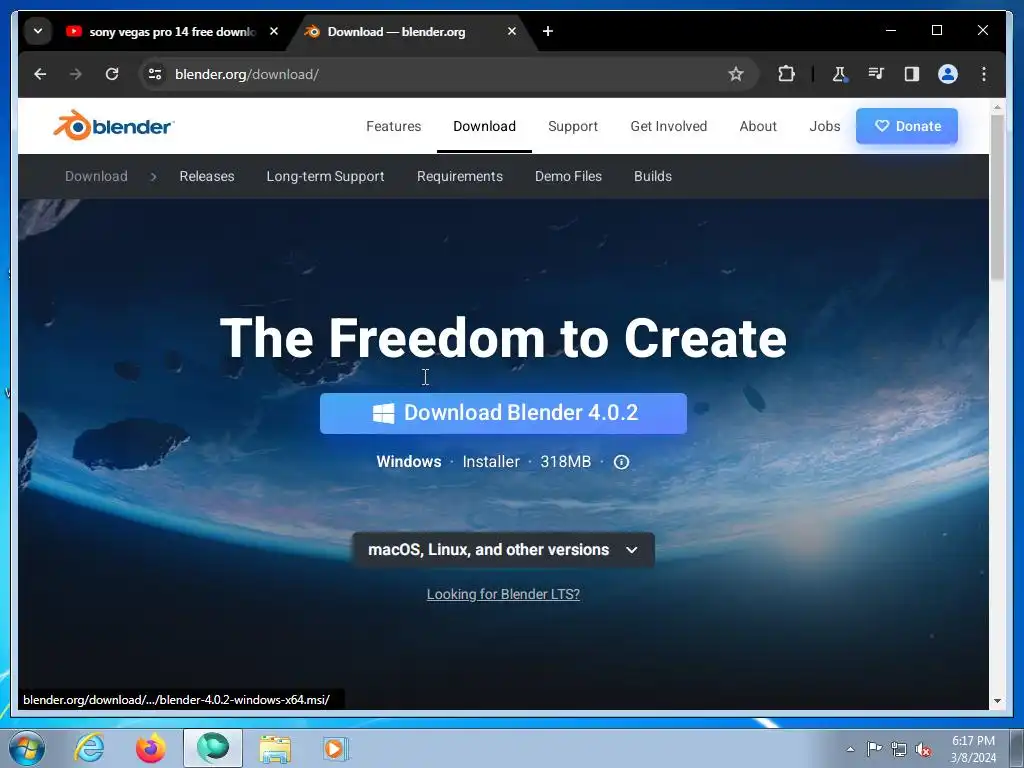
Task: Open the Chrome Labs flask icon
Action: click(840, 74)
